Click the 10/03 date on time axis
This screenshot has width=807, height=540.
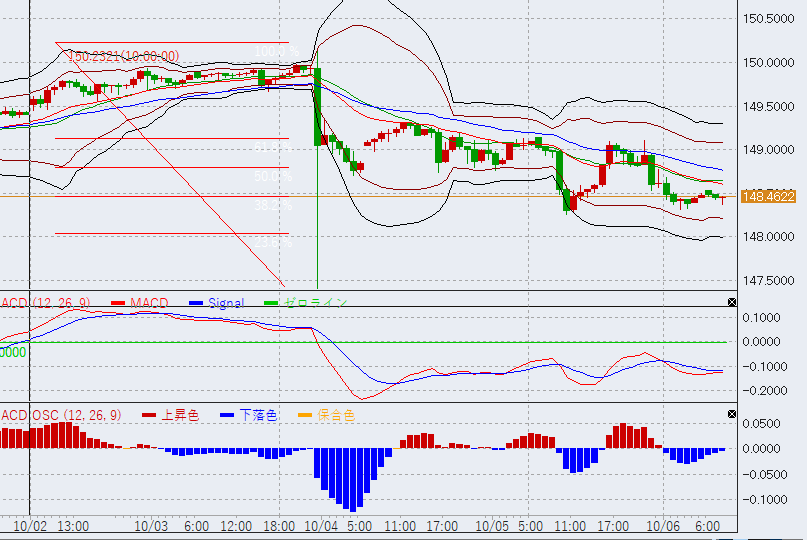[x=151, y=525]
